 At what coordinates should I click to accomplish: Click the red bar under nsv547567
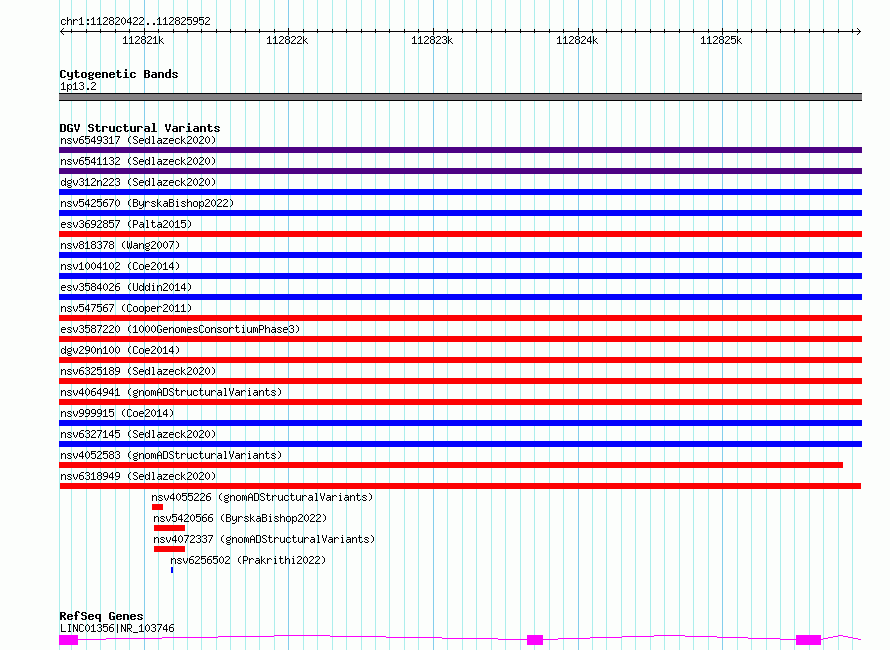pos(460,318)
